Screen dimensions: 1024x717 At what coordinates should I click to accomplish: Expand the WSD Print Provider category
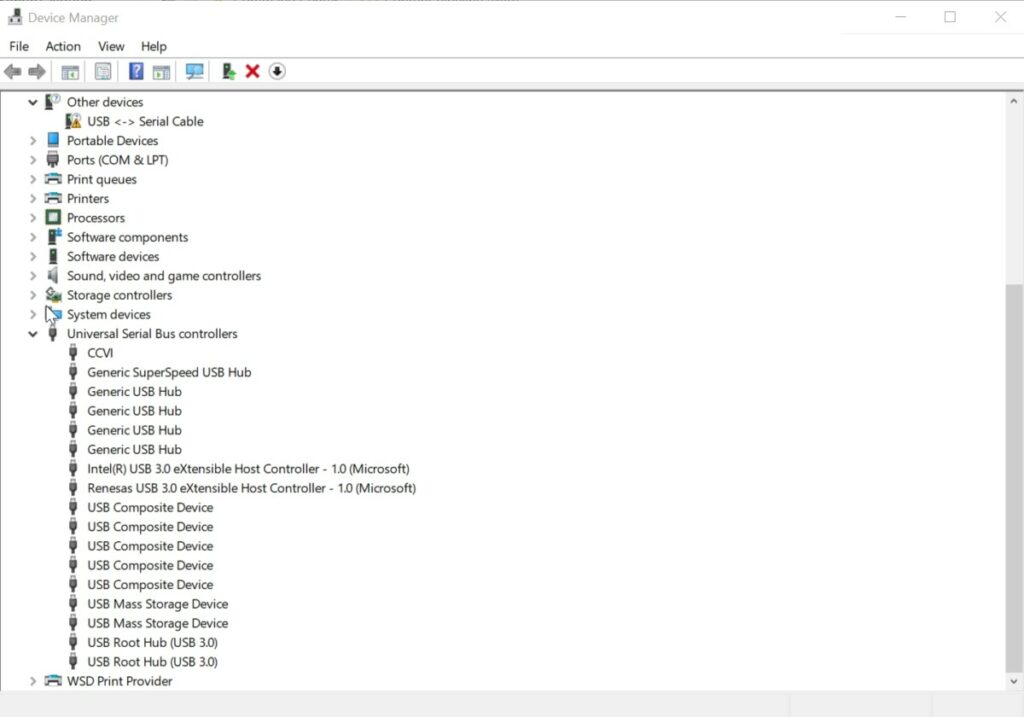coord(33,681)
